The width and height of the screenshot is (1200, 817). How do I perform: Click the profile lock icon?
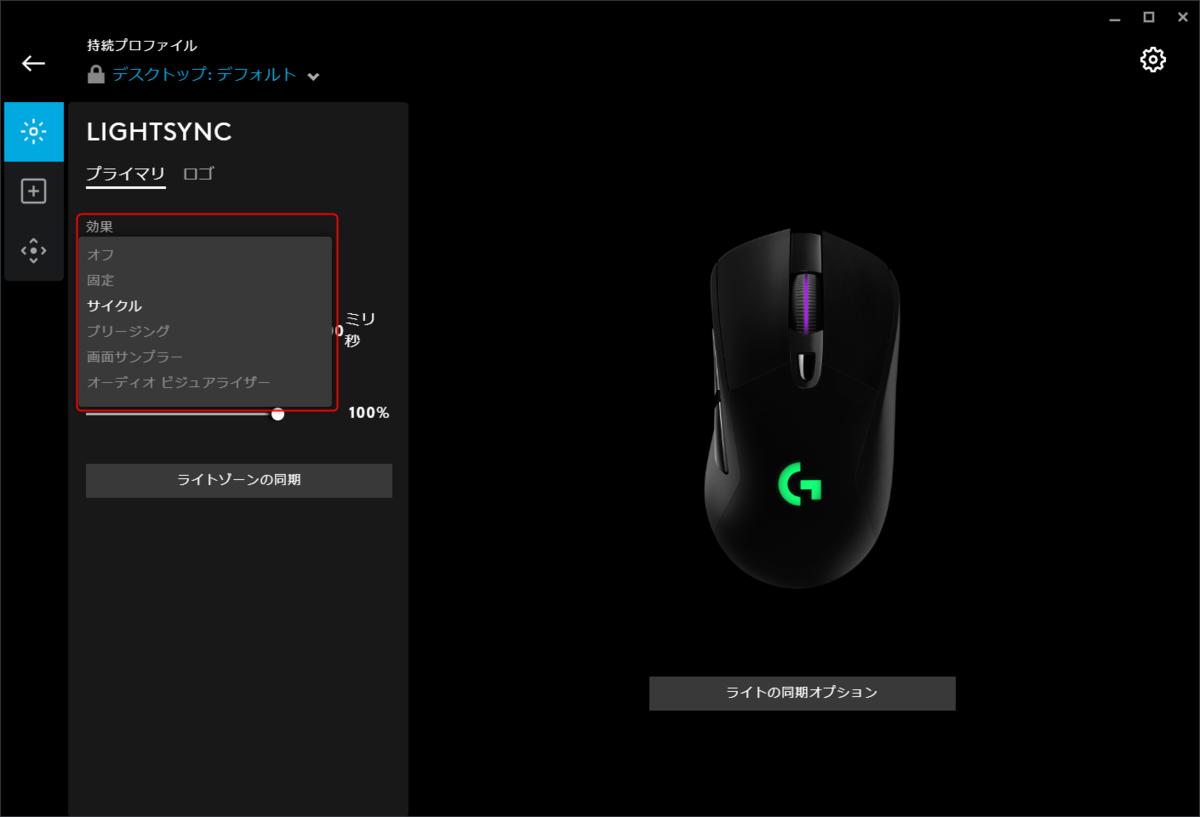click(96, 75)
